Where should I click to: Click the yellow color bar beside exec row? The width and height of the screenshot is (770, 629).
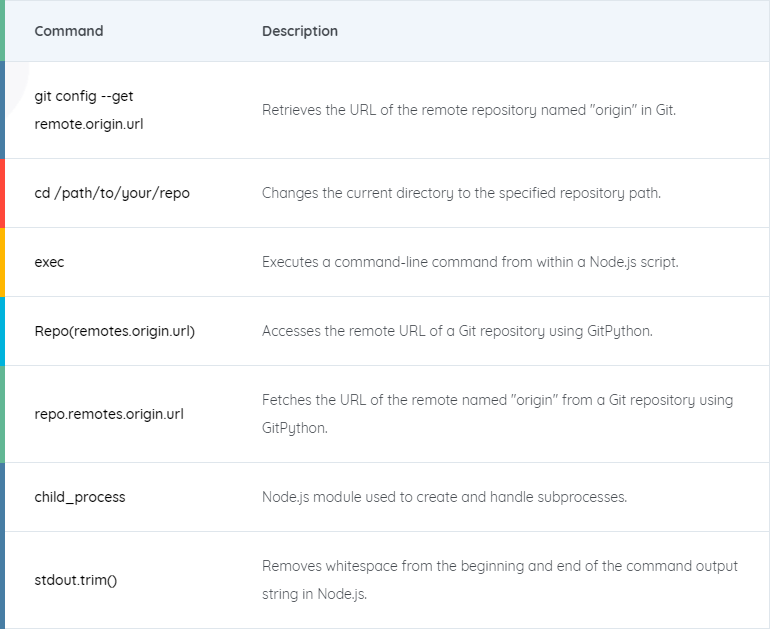2,262
